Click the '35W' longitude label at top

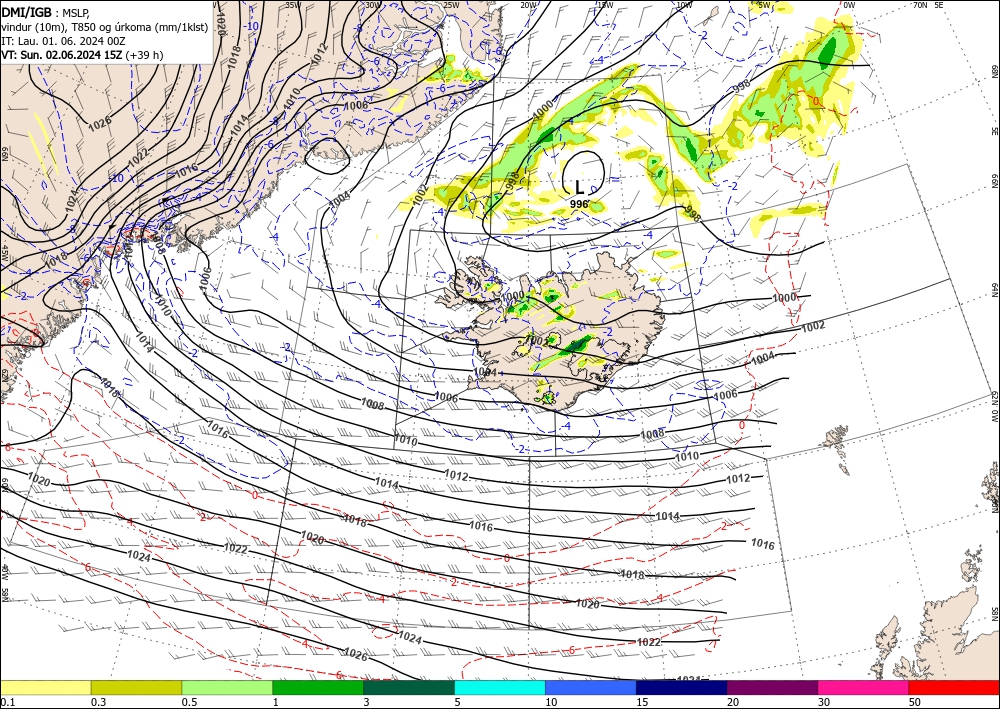coord(293,5)
